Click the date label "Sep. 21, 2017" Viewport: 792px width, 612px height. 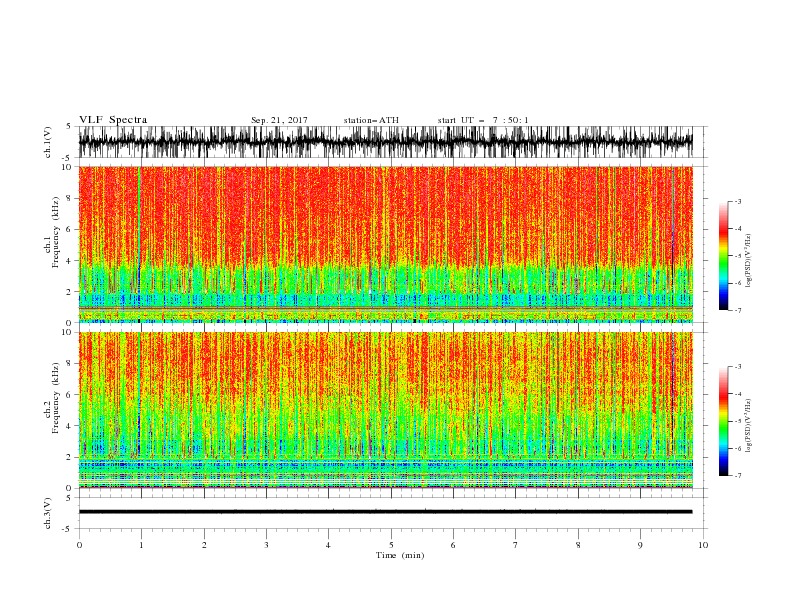point(279,120)
